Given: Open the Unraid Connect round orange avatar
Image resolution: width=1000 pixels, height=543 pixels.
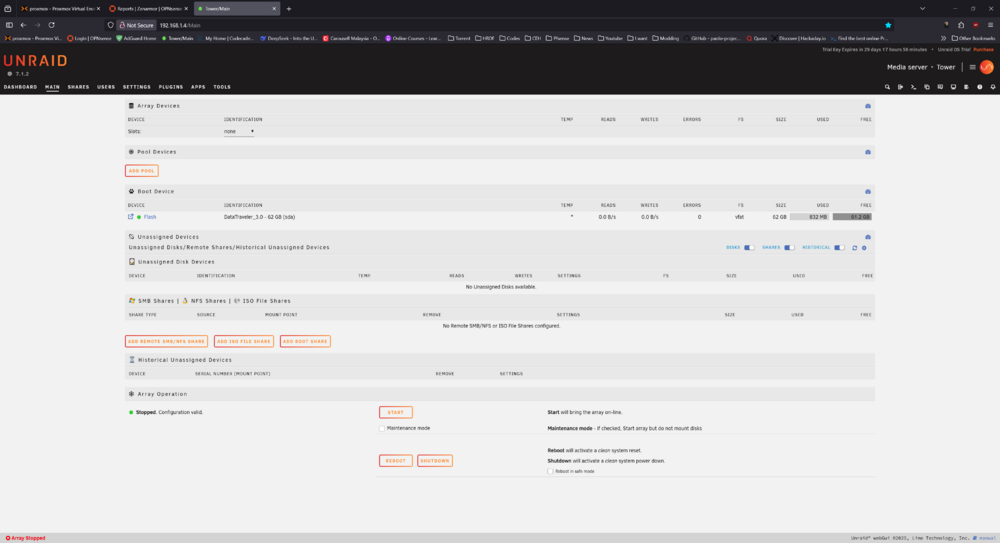Looking at the screenshot, I should pos(987,67).
